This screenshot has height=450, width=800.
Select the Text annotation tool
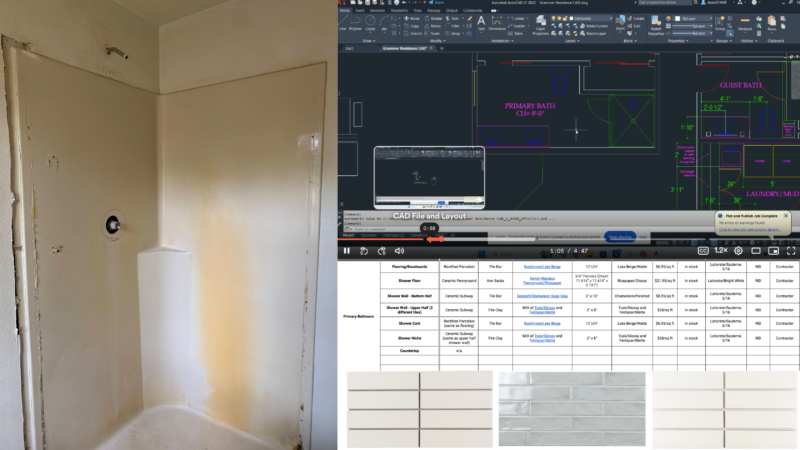481,23
